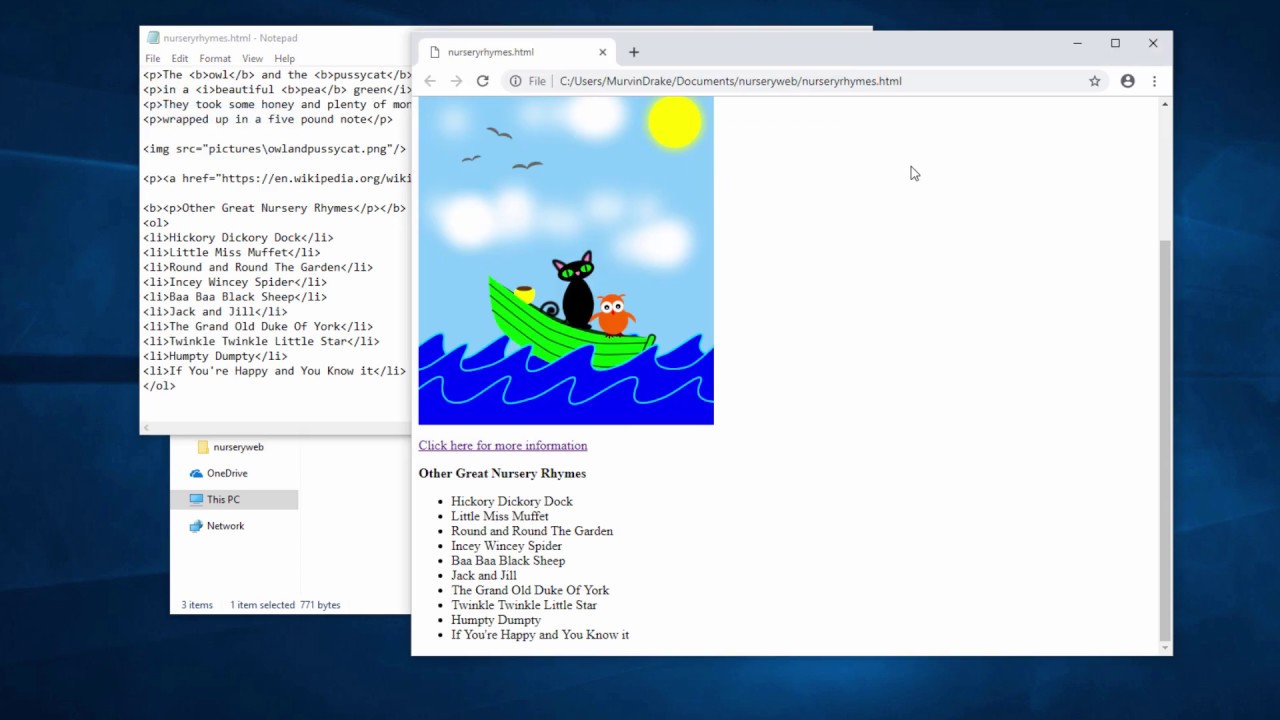
Task: Open Notepad's View menu
Action: pos(252,58)
